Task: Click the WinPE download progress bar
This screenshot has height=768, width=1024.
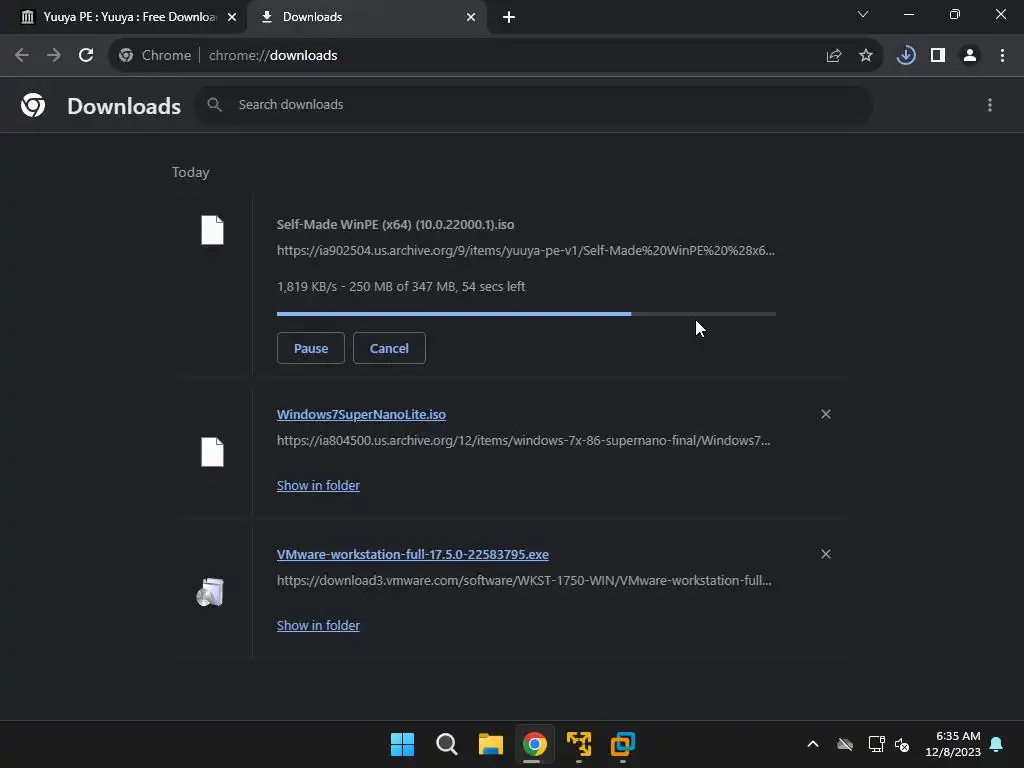Action: (x=526, y=314)
